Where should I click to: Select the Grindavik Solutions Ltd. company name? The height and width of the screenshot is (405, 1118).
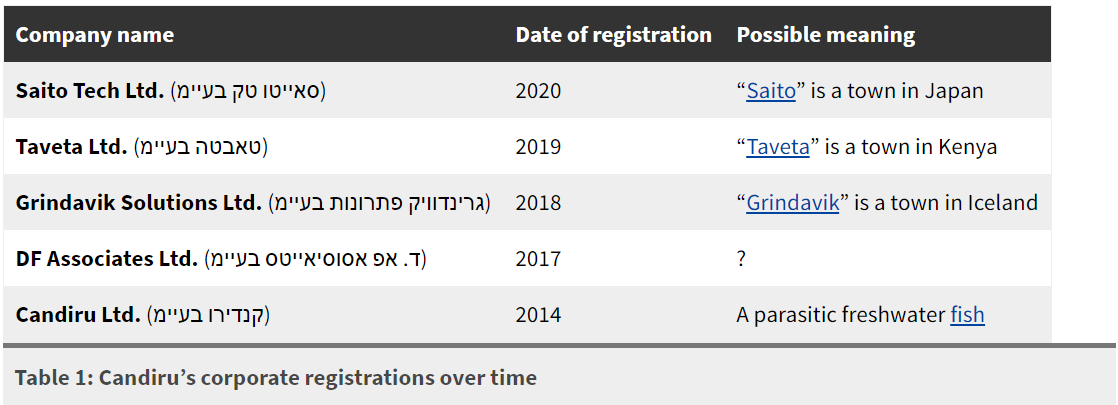pyautogui.click(x=139, y=203)
